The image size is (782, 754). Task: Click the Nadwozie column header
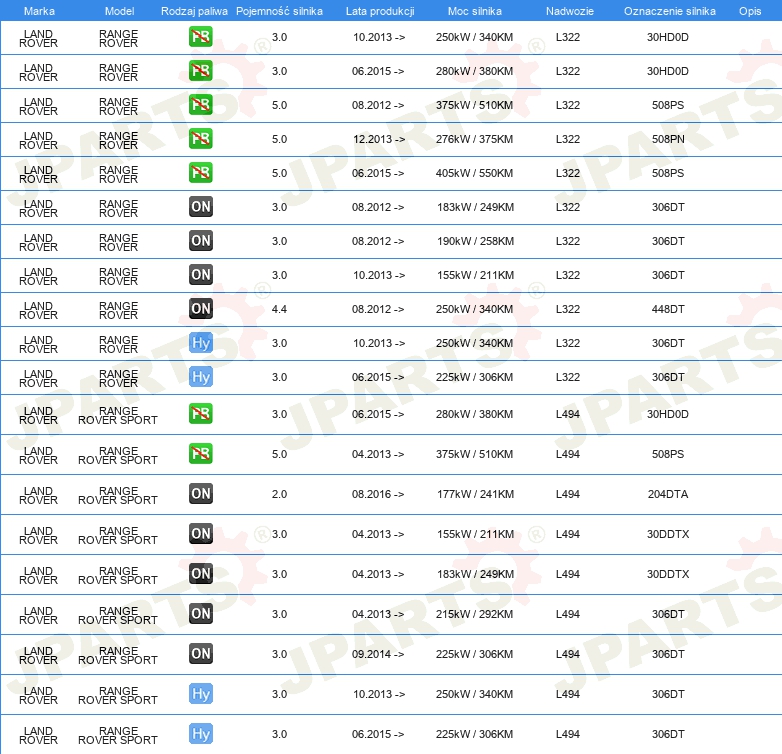pos(570,11)
